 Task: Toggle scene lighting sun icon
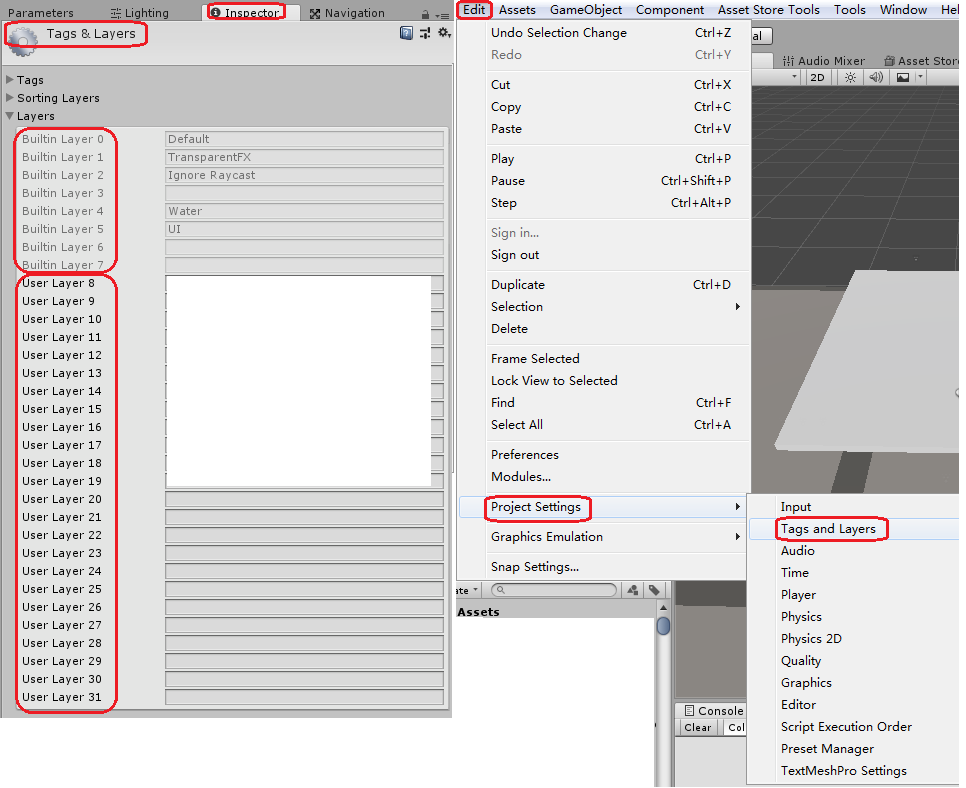(850, 78)
